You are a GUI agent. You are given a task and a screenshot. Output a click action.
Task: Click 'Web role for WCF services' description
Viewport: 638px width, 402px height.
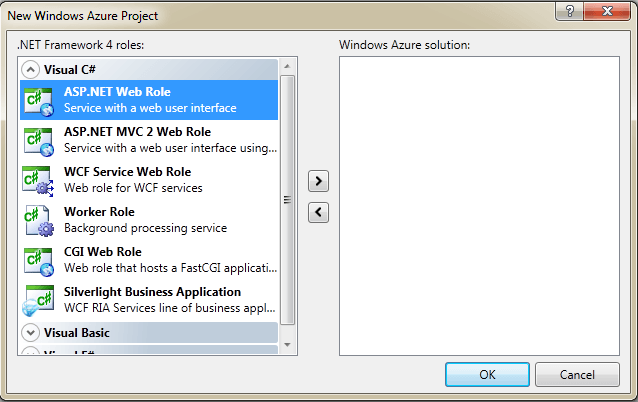point(133,188)
